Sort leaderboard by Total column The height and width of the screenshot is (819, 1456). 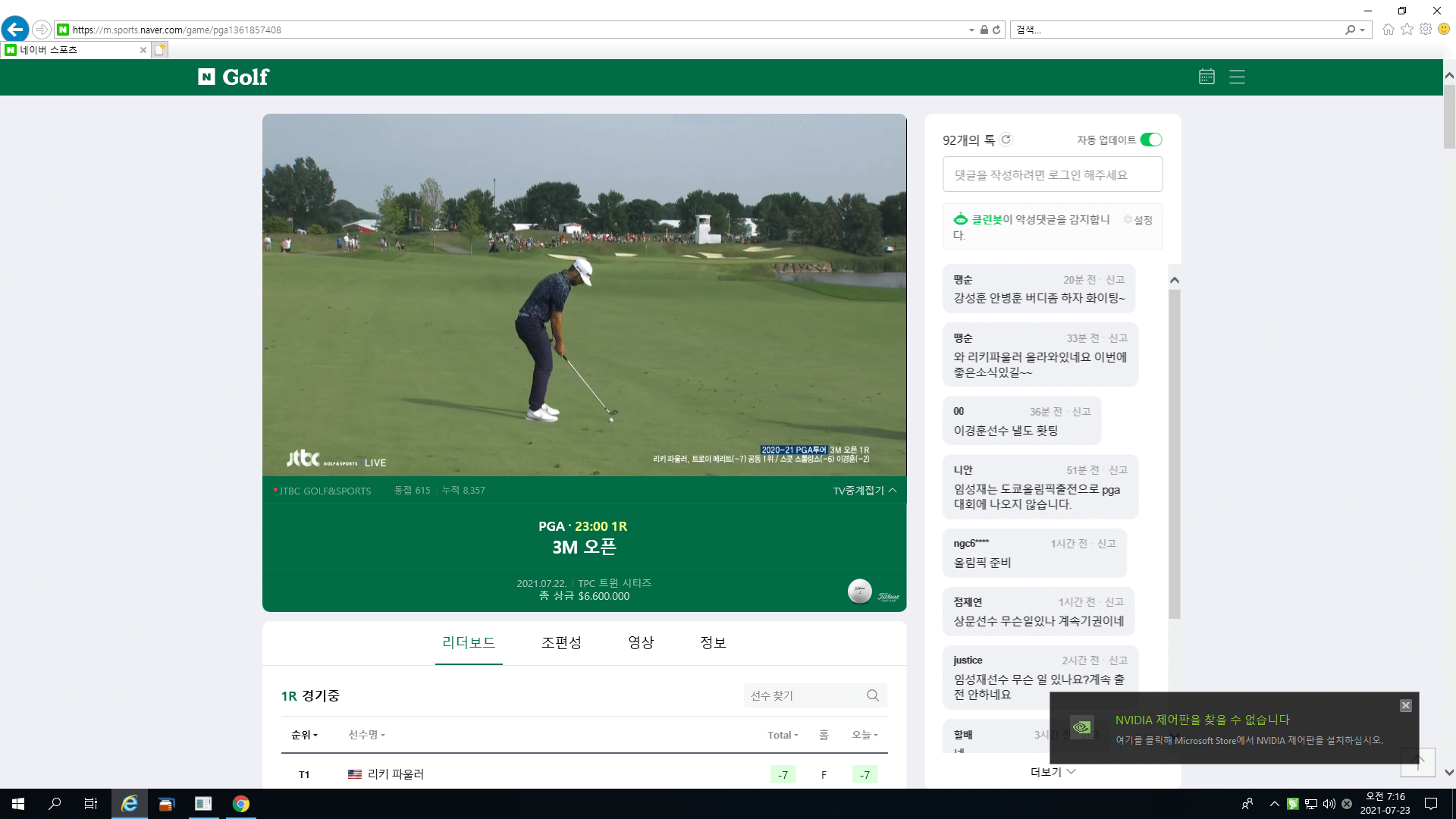[783, 735]
